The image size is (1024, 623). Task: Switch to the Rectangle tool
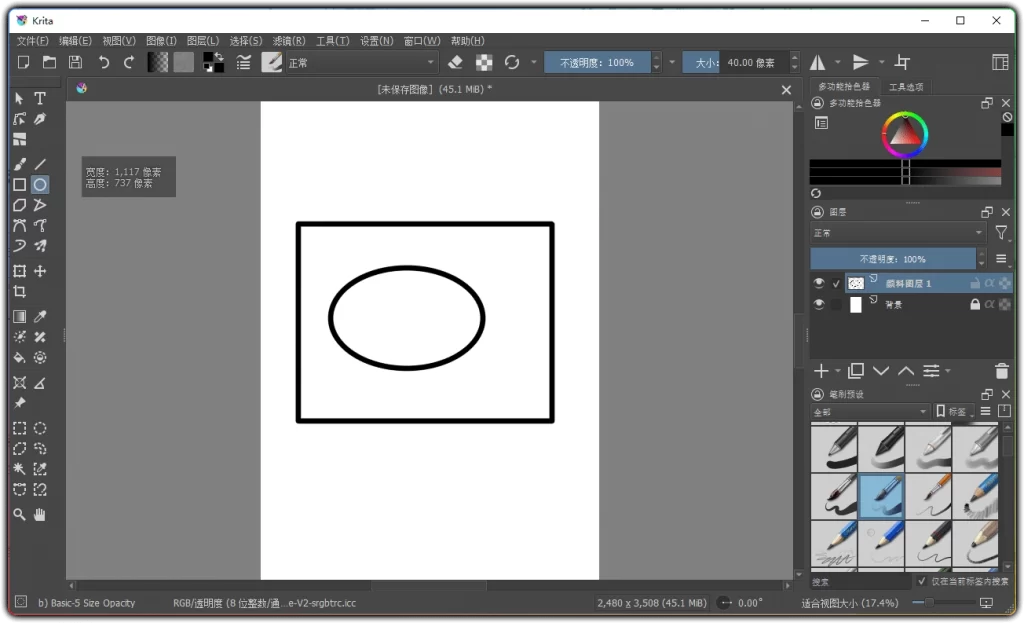20,184
